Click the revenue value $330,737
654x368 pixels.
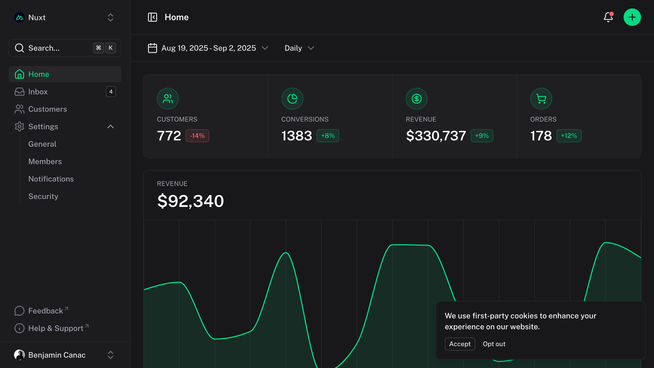click(436, 136)
